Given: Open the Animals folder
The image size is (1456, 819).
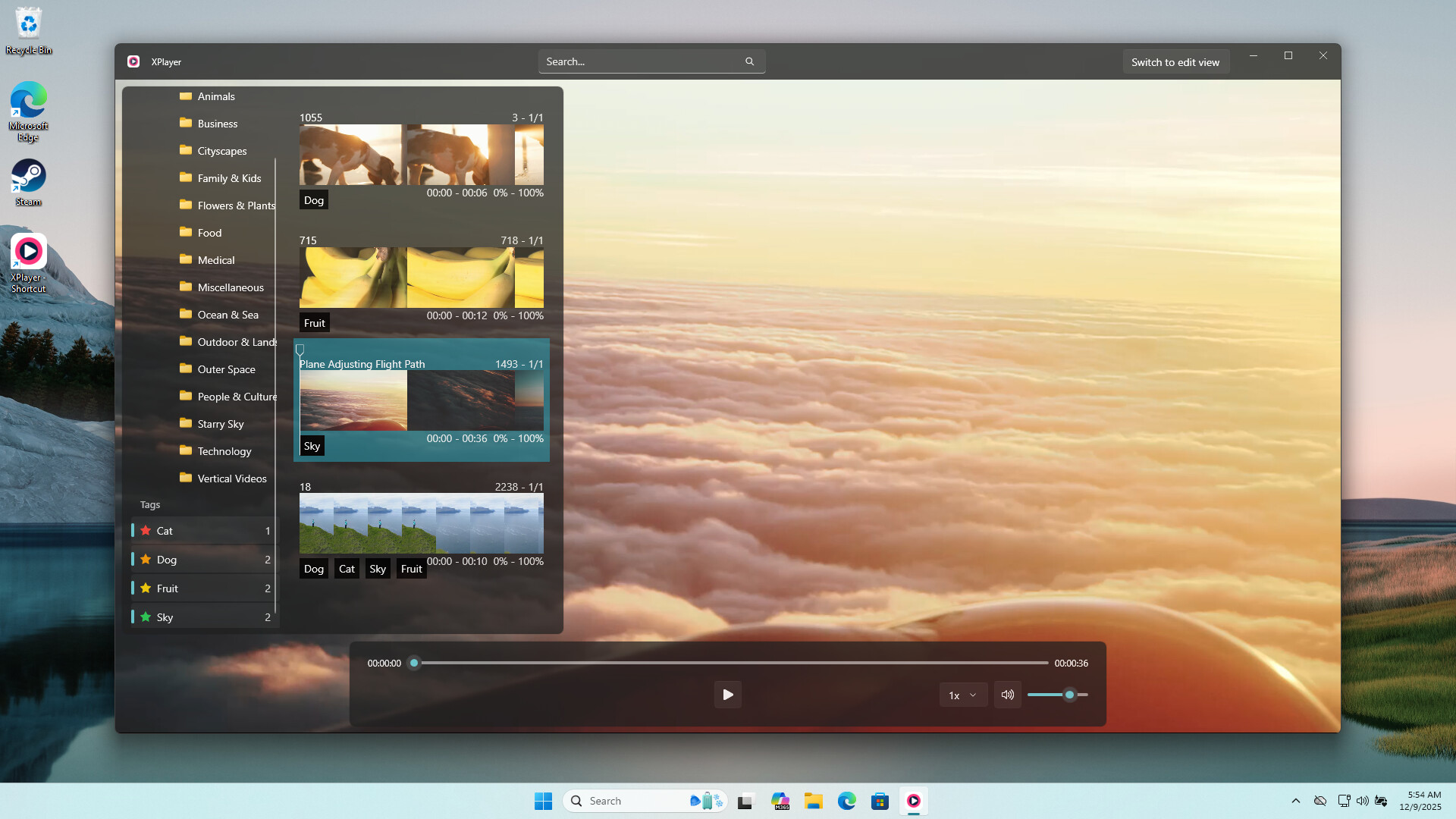Looking at the screenshot, I should pos(216,96).
